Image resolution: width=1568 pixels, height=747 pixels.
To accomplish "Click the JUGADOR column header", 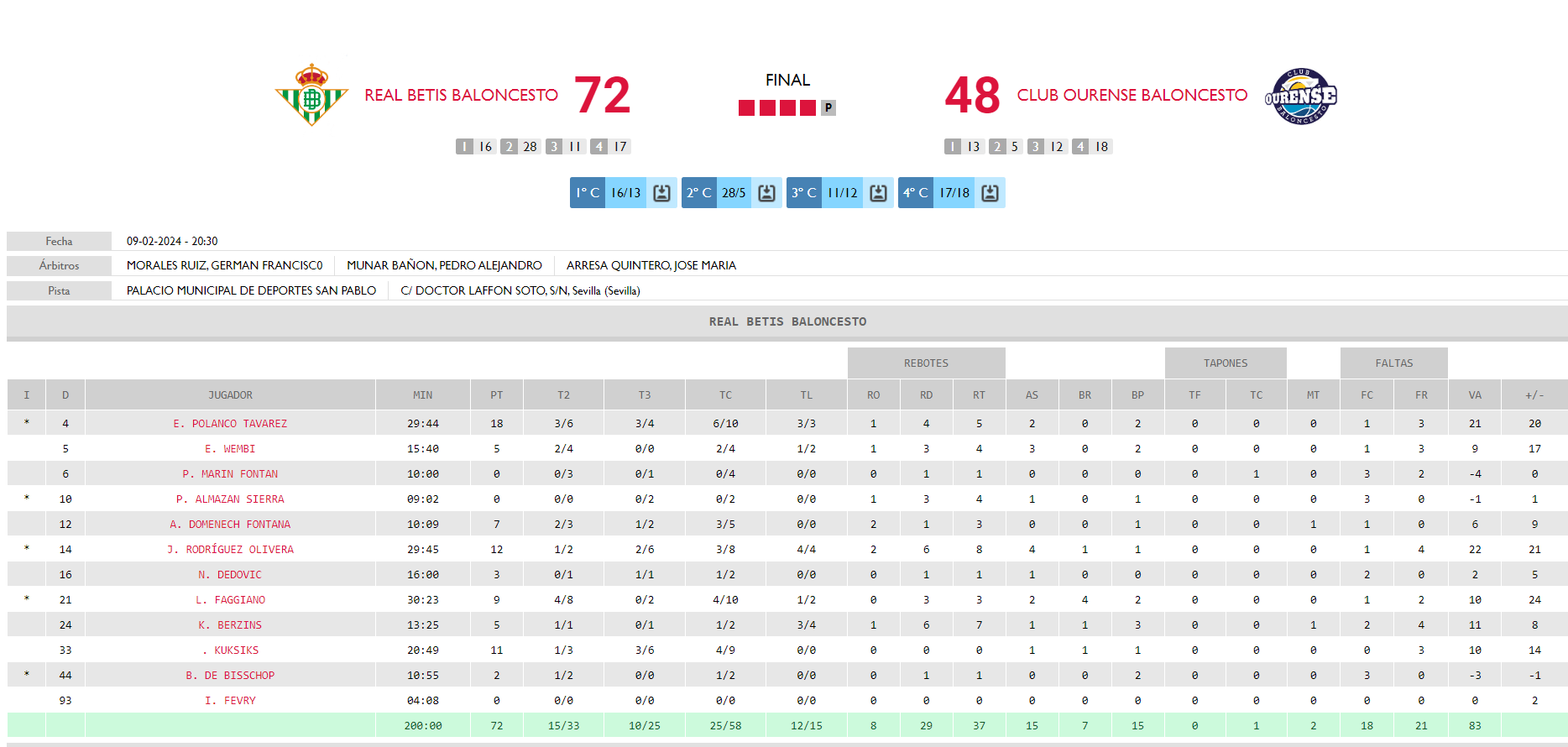I will (230, 395).
